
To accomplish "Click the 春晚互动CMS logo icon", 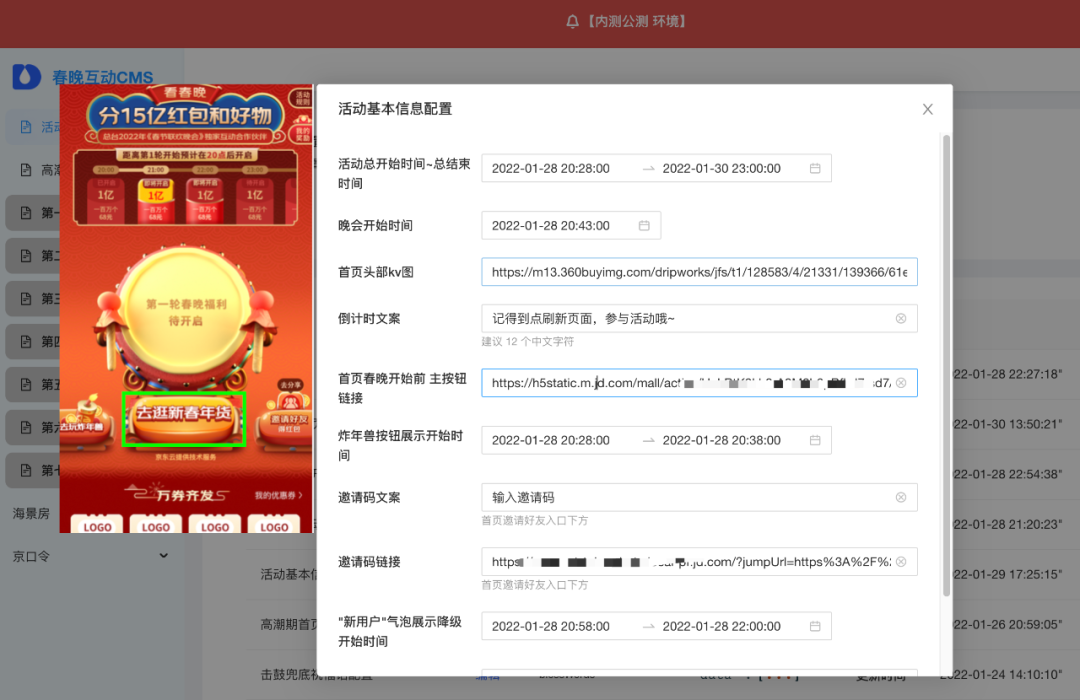I will (x=27, y=76).
